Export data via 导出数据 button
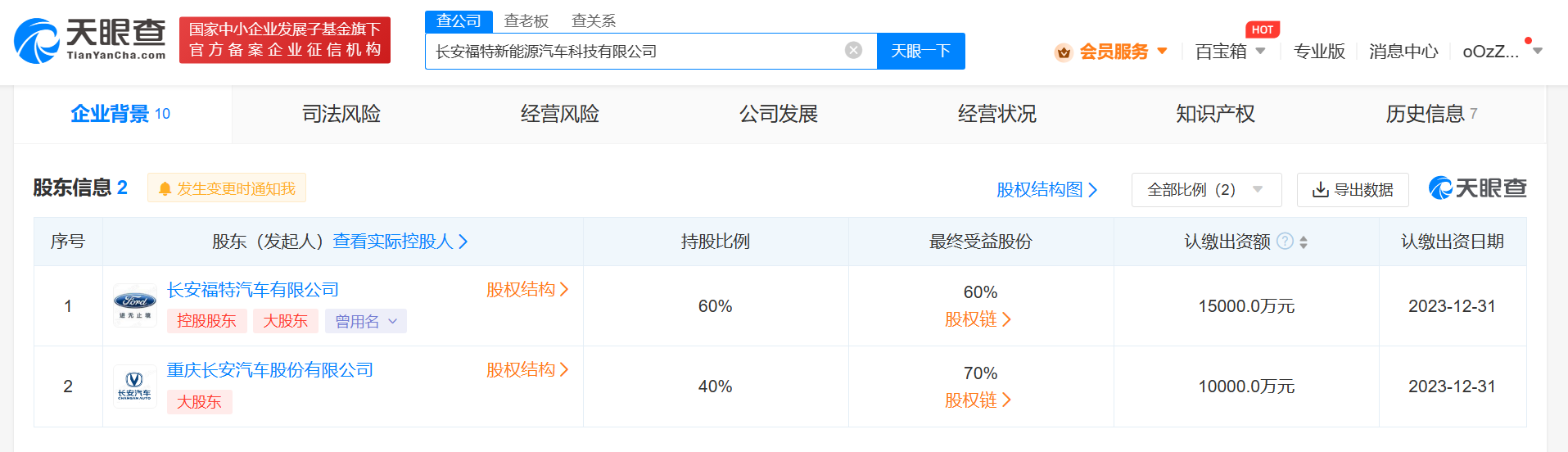Viewport: 1568px width, 452px height. click(1353, 190)
